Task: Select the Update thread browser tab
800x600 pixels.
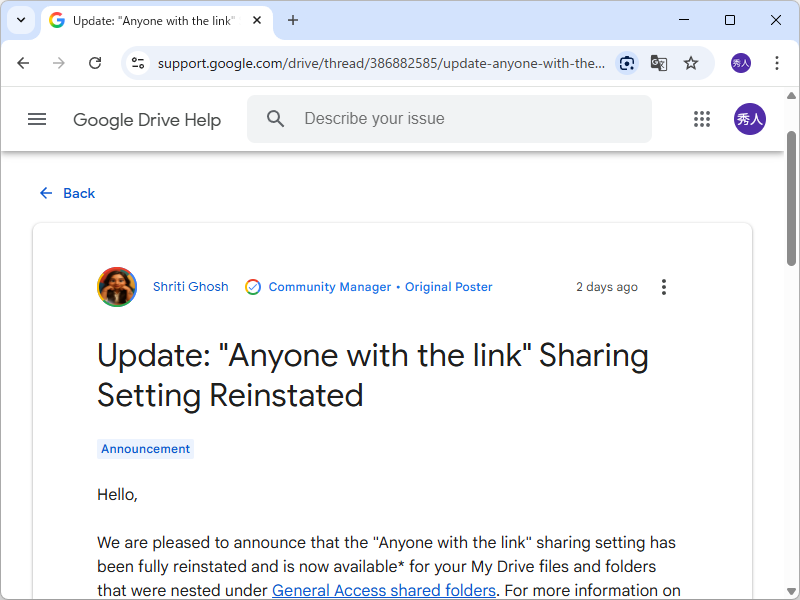Action: [150, 20]
